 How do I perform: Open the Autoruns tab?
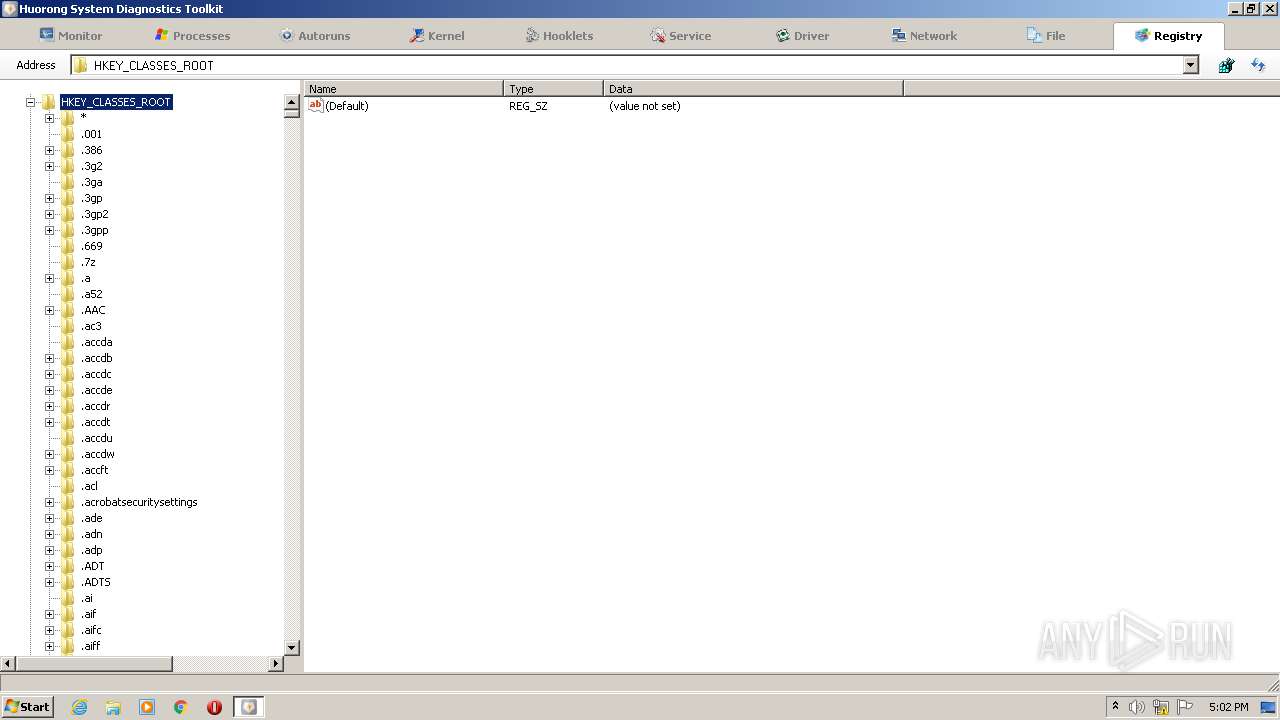(x=314, y=35)
